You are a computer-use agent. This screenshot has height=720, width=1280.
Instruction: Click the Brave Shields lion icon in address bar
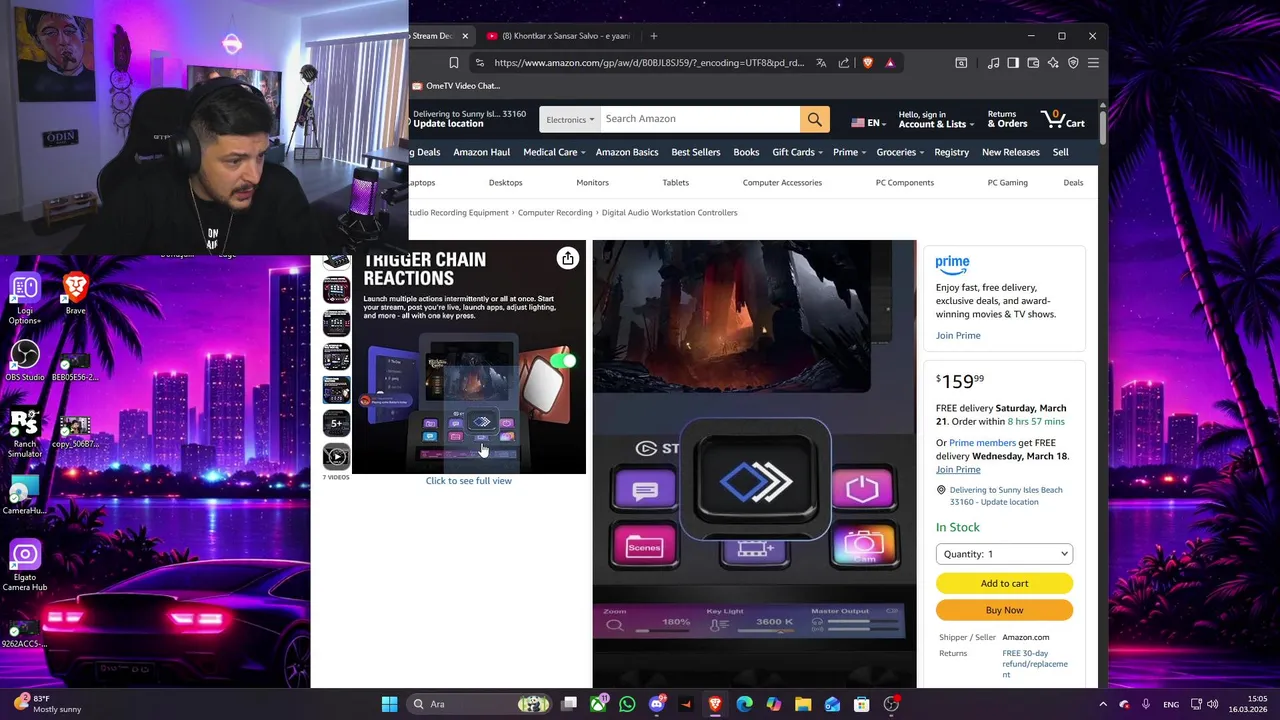point(867,63)
